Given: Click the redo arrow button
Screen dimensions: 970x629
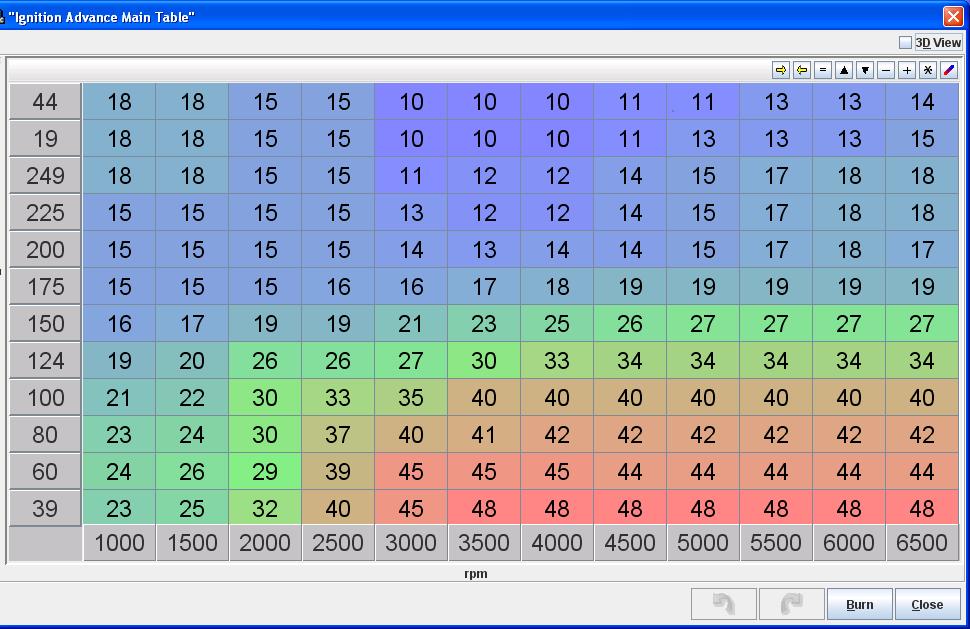Looking at the screenshot, I should 791,604.
